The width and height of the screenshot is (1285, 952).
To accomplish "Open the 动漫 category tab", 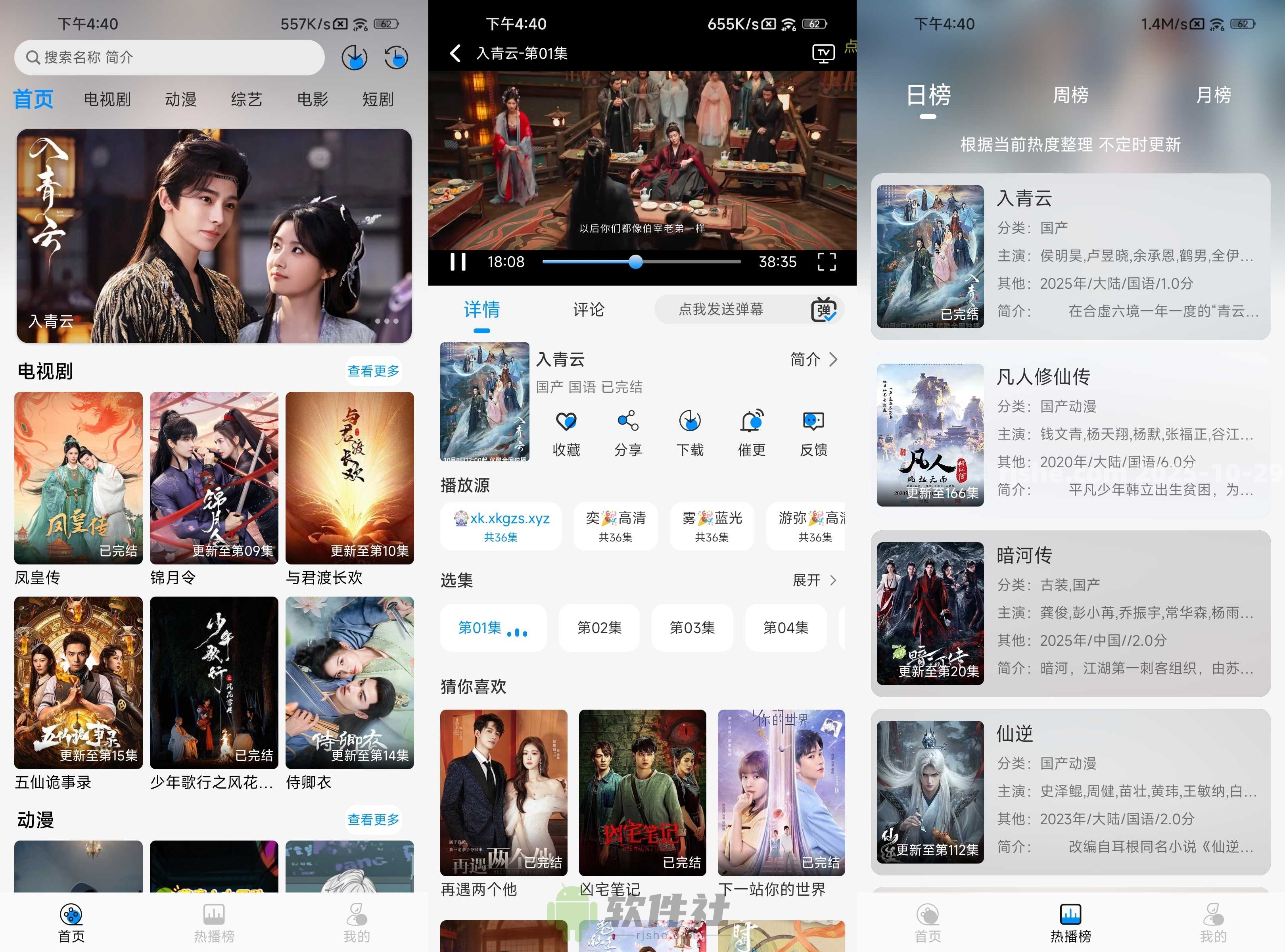I will point(181,99).
